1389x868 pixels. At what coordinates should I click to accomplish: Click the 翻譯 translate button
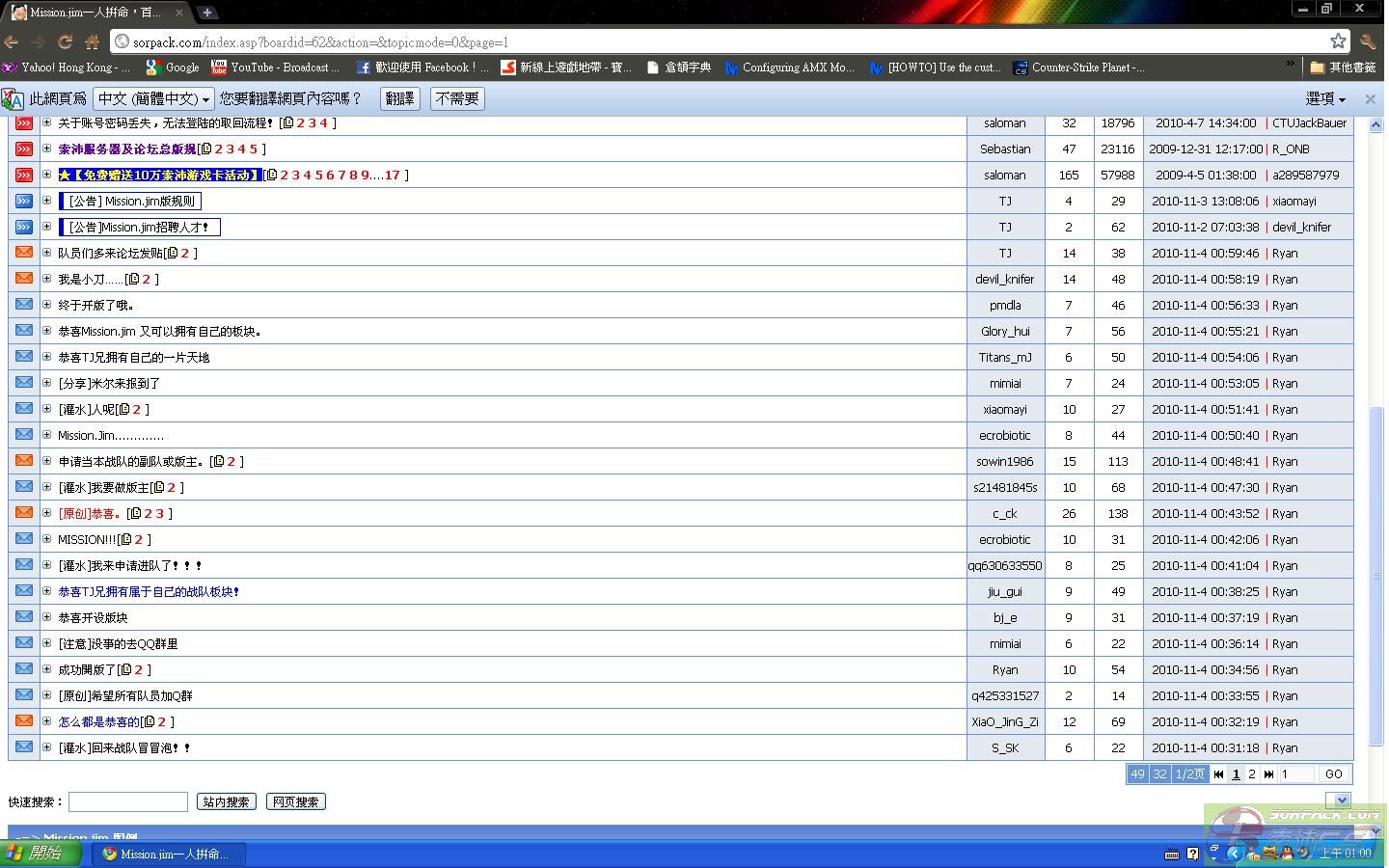pyautogui.click(x=399, y=98)
